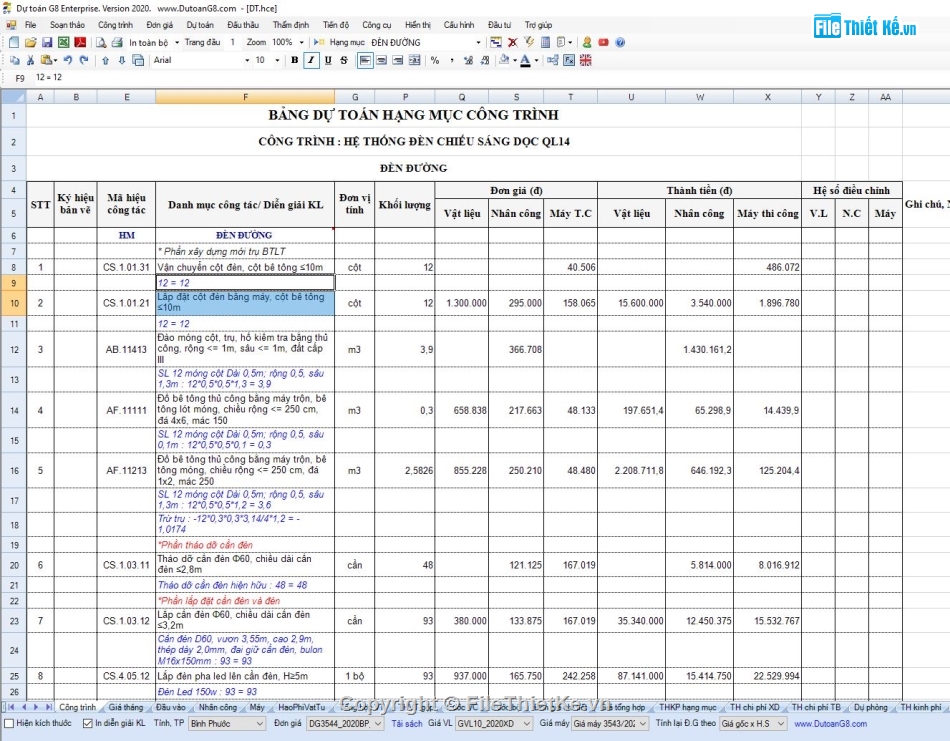Pick a fill color with the bucket swatch
The height and width of the screenshot is (741, 950).
(503, 60)
